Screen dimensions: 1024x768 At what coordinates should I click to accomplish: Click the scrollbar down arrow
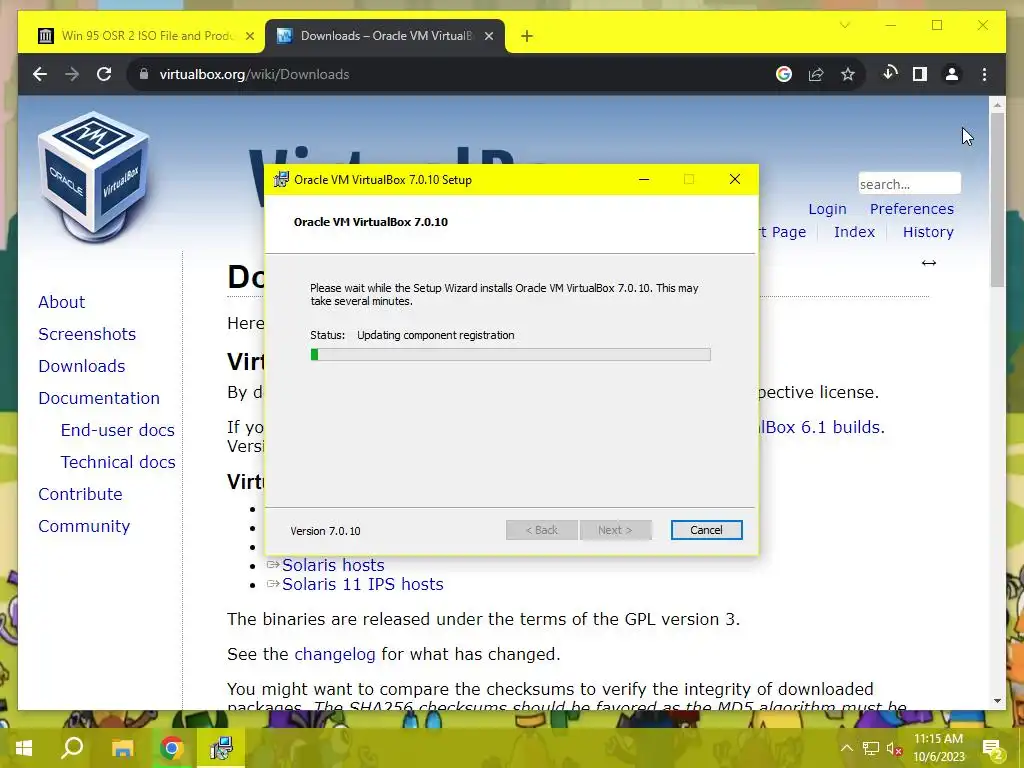(x=997, y=701)
